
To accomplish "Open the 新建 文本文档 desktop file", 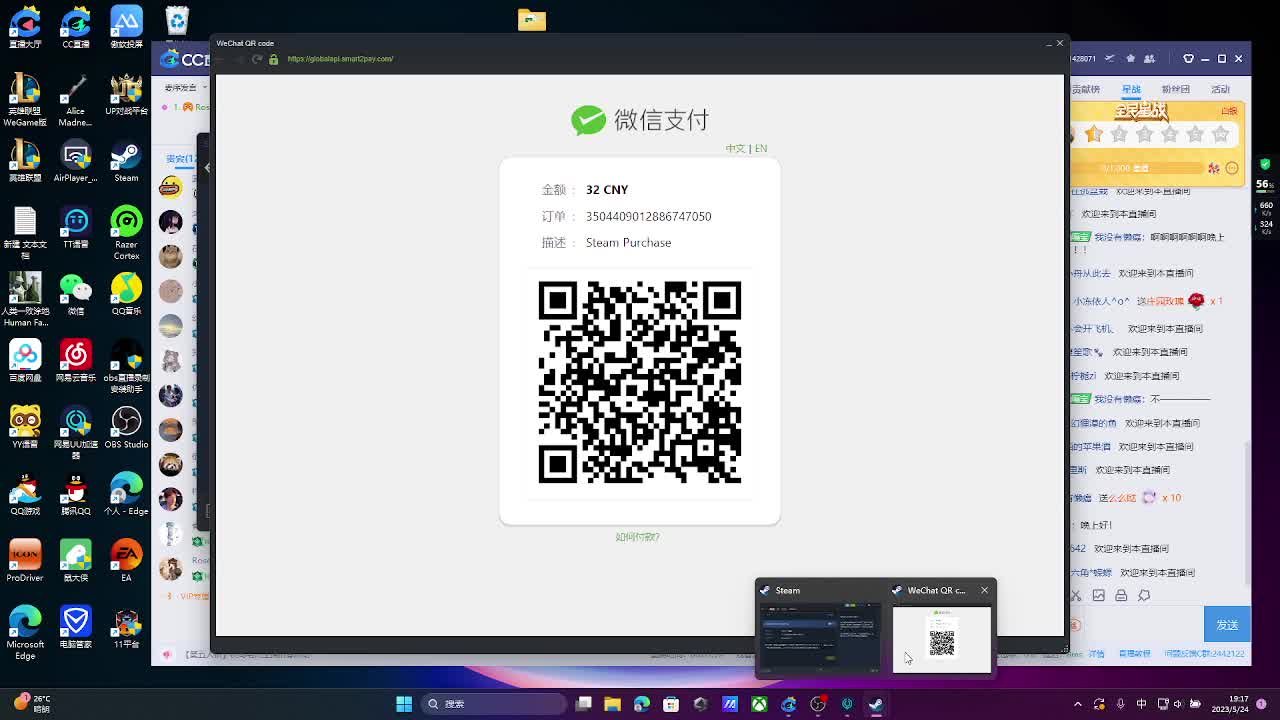I will [25, 234].
